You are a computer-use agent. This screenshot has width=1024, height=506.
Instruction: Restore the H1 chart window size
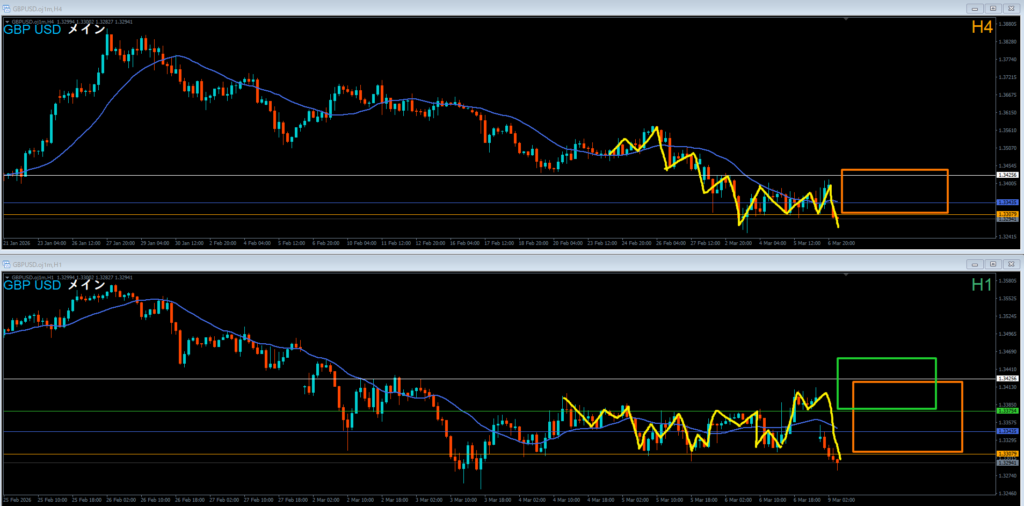coord(993,264)
